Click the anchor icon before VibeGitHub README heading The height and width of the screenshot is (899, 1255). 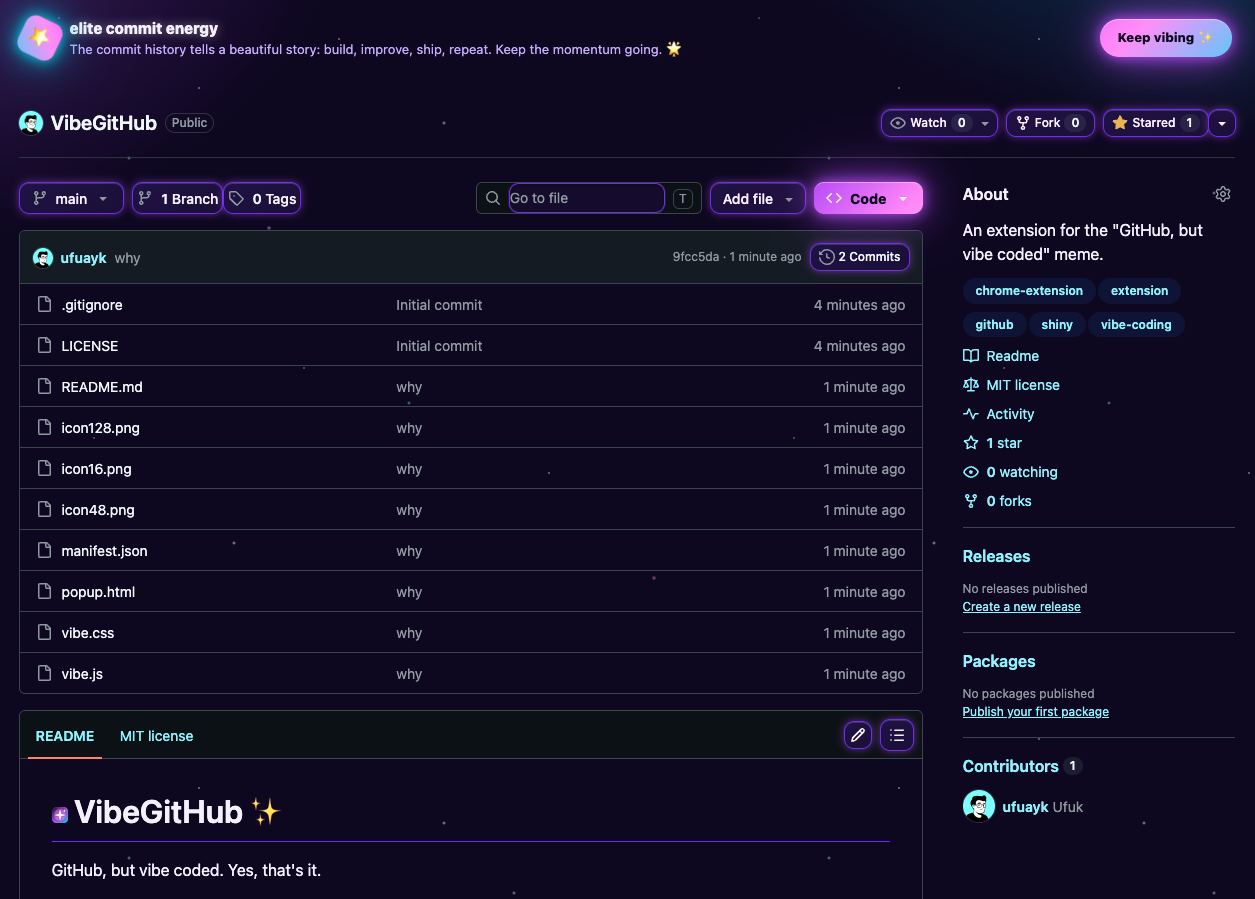60,815
